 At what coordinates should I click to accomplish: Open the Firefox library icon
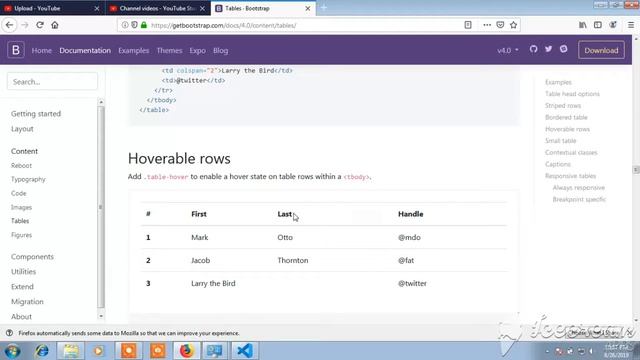click(582, 25)
